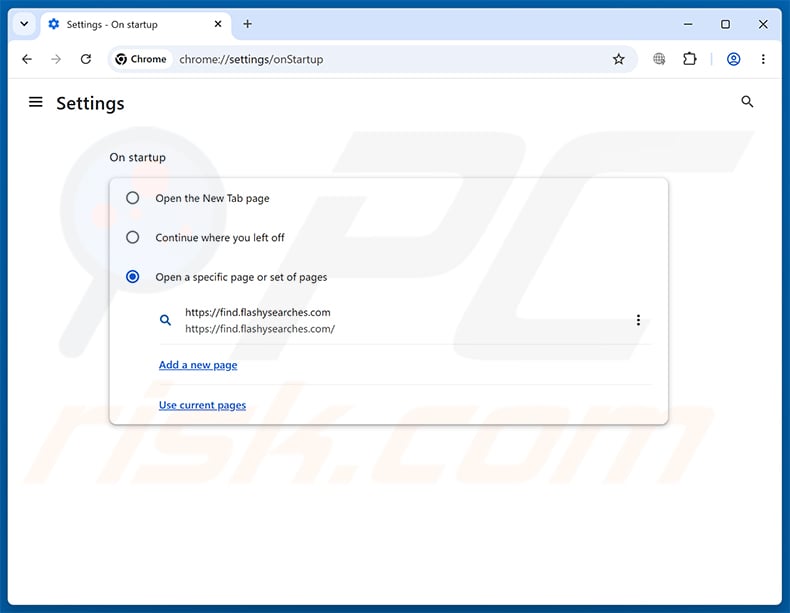Viewport: 790px width, 613px height.
Task: Reload the current page
Action: point(86,59)
